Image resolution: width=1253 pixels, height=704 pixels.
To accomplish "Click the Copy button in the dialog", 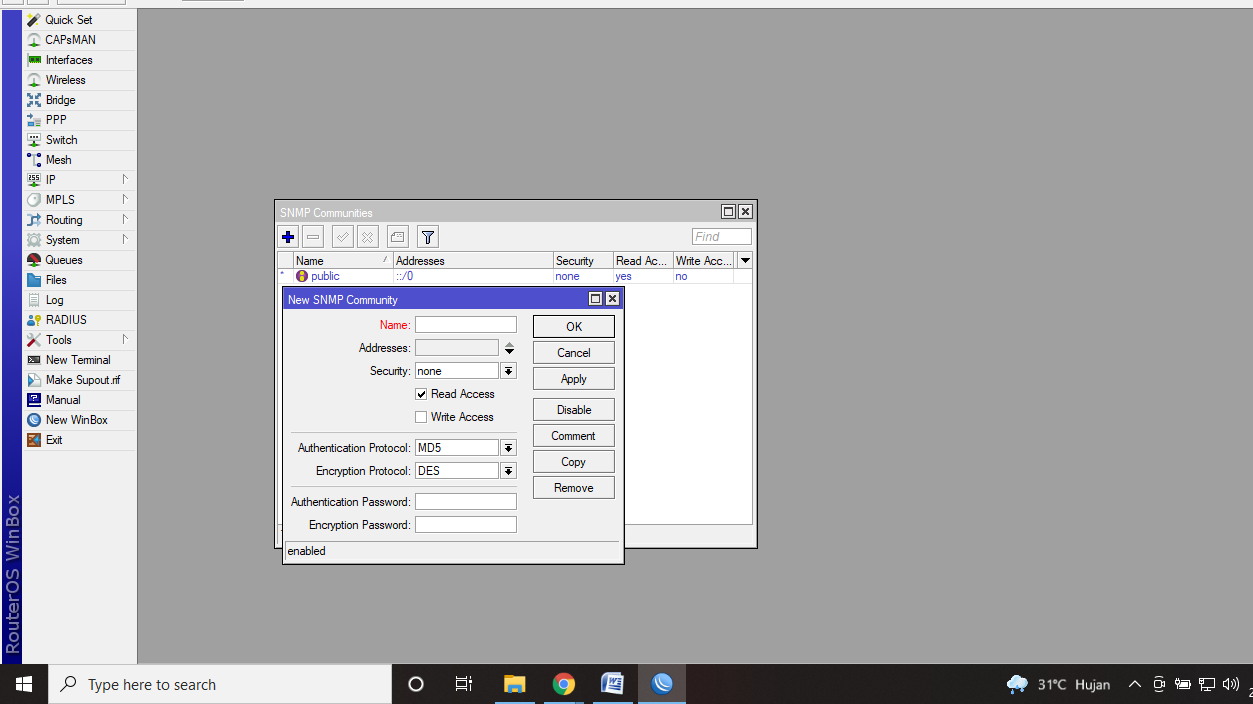I will [574, 462].
